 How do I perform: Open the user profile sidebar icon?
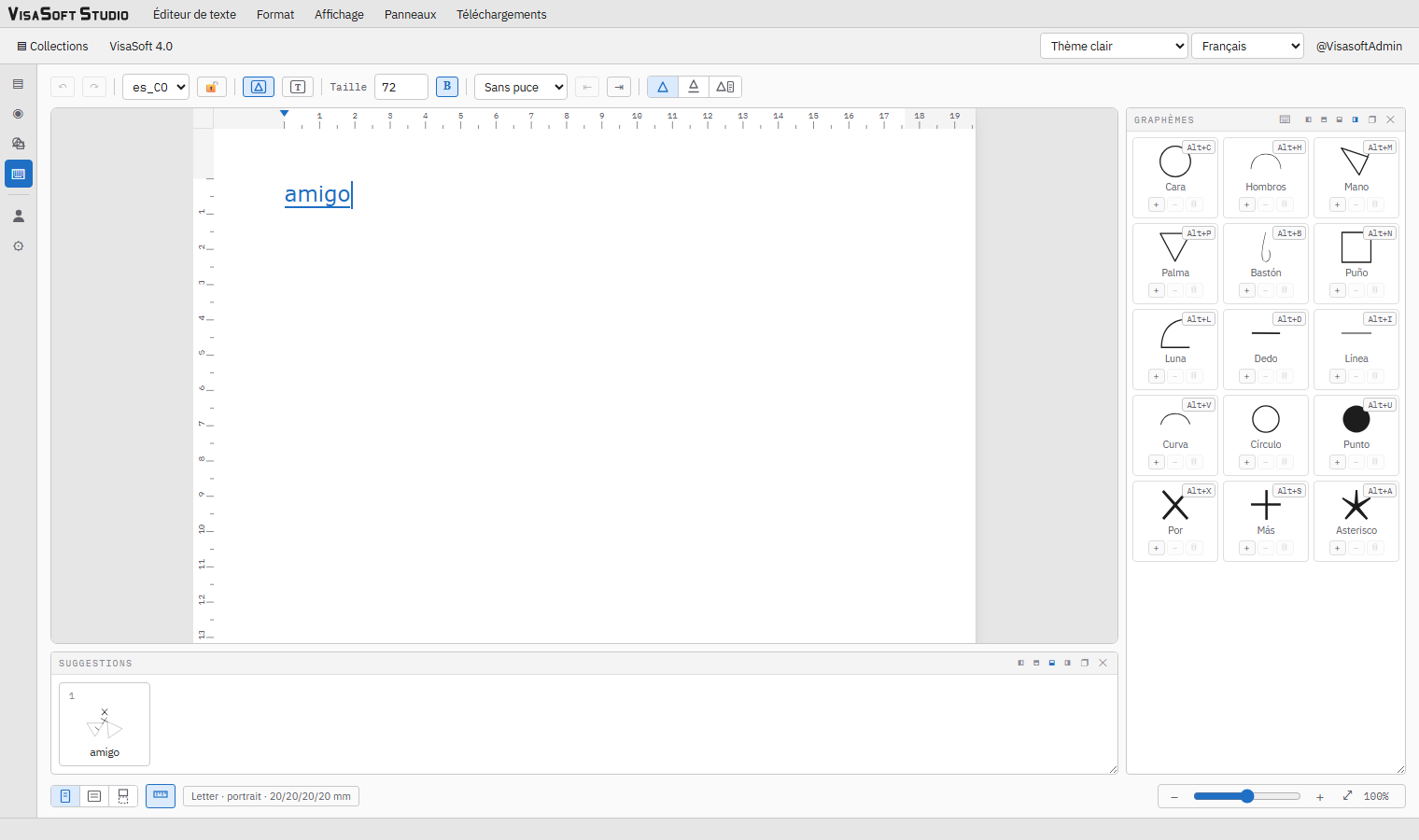click(x=19, y=216)
